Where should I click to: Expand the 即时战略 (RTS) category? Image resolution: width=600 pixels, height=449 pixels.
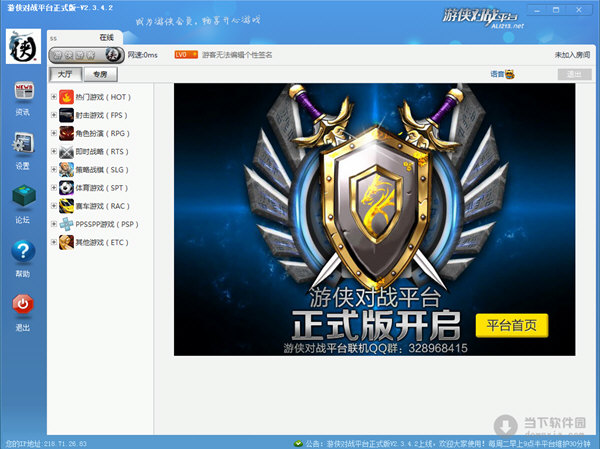click(x=54, y=151)
